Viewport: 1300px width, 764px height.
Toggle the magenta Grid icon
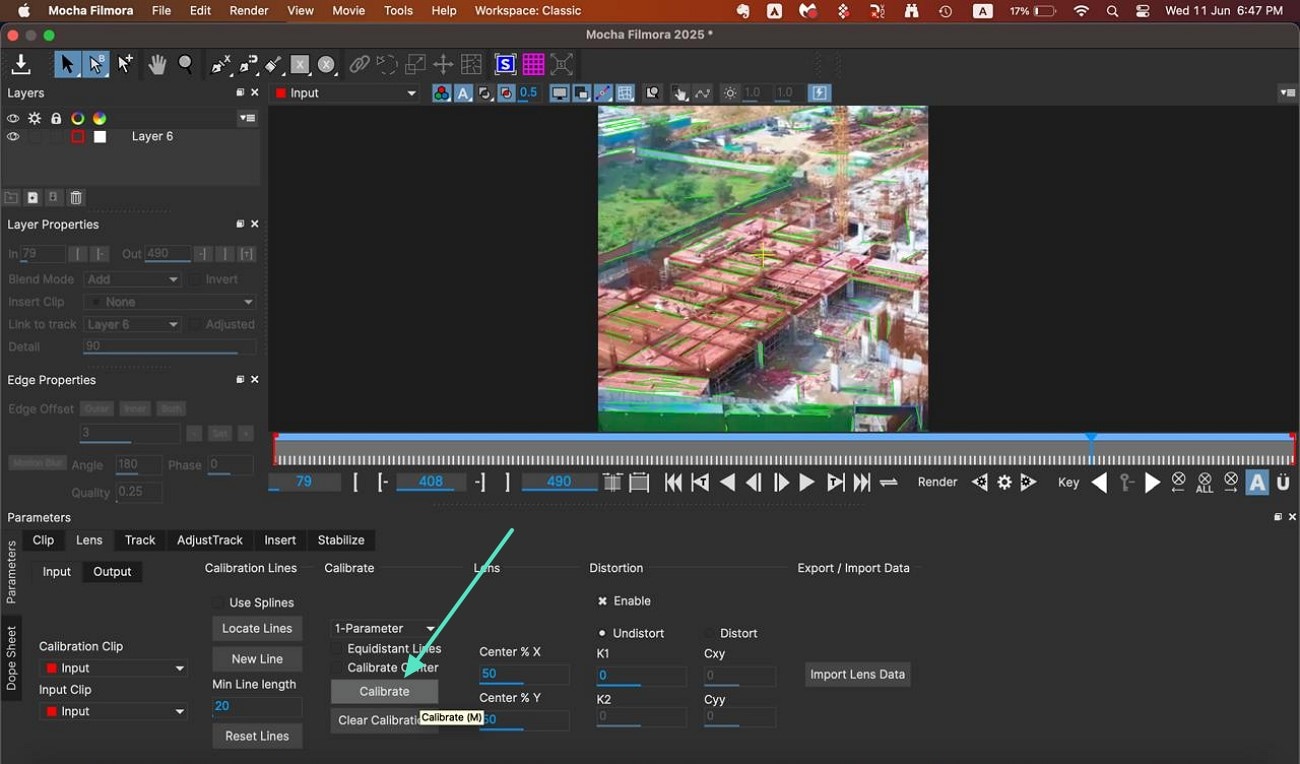tap(533, 65)
